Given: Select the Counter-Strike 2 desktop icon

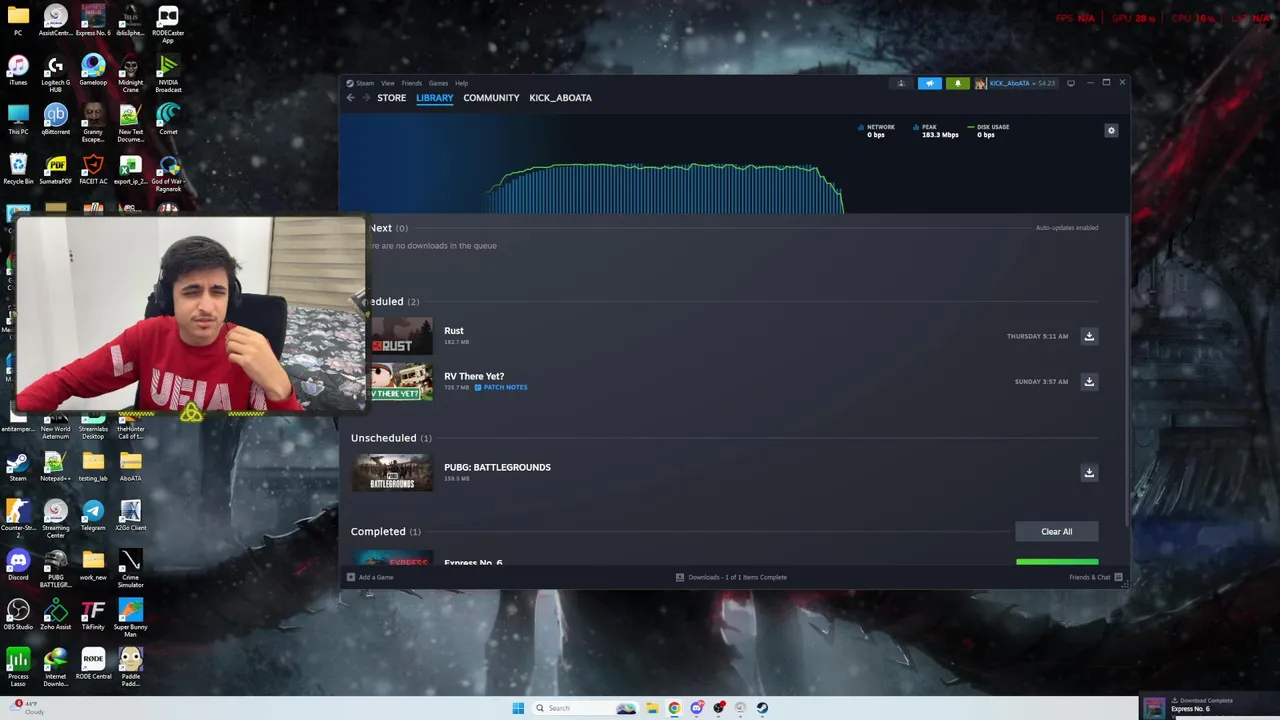Looking at the screenshot, I should click(x=18, y=518).
